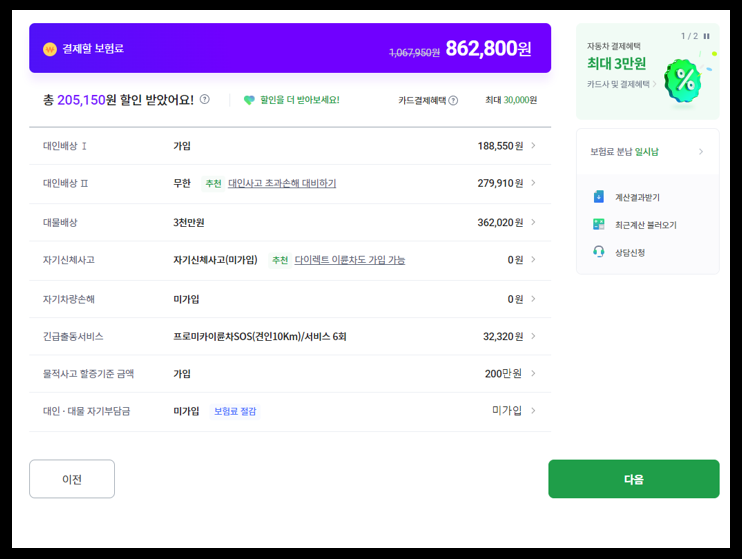
Task: Click the 362,020원 amount
Action: [500, 222]
